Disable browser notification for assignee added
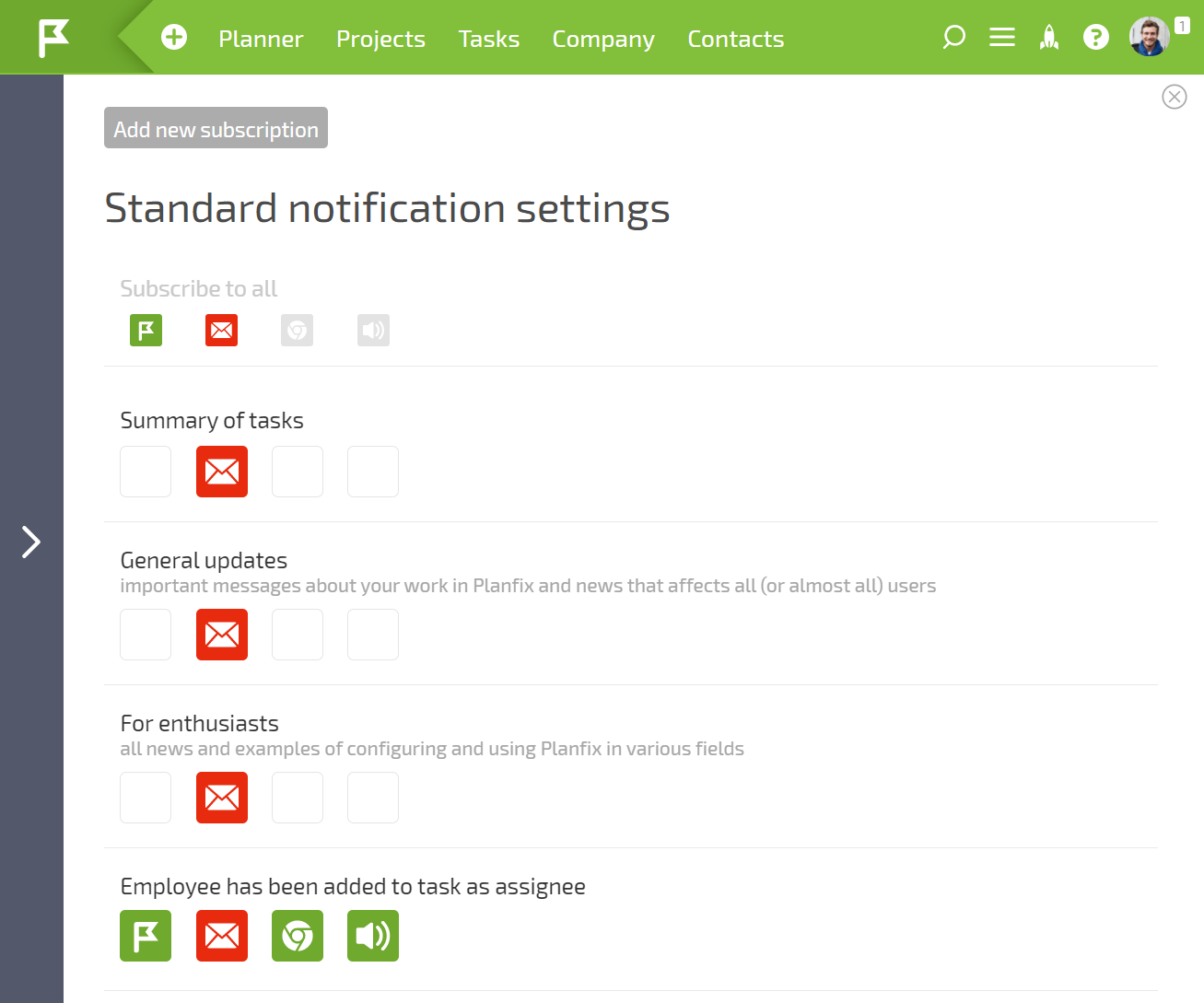The width and height of the screenshot is (1204, 1003). point(298,936)
